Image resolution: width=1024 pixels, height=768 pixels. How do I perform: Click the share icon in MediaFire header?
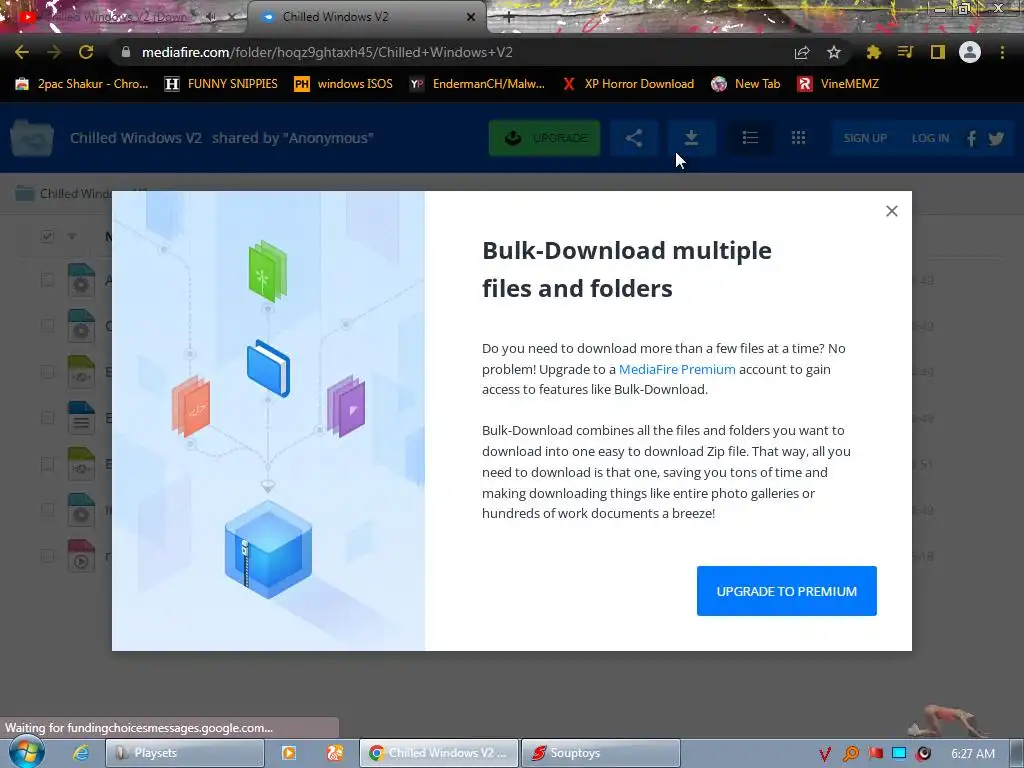pos(633,138)
